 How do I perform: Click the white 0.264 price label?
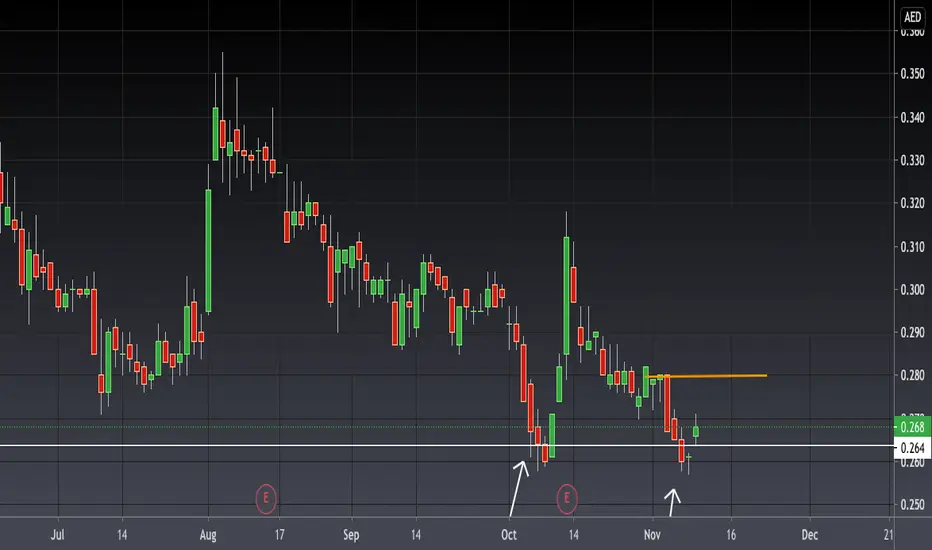912,448
